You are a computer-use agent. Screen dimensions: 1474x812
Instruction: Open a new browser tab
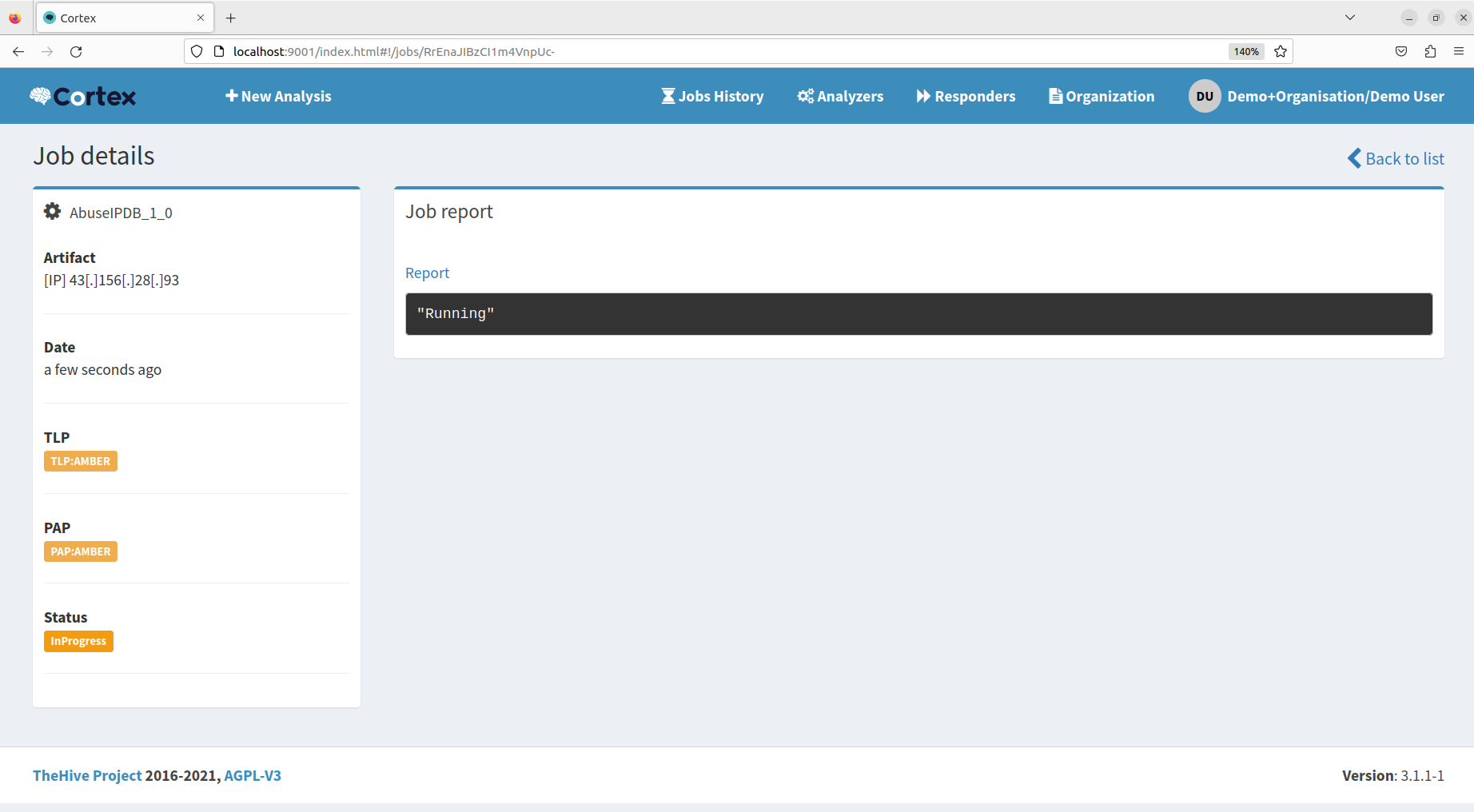(231, 18)
